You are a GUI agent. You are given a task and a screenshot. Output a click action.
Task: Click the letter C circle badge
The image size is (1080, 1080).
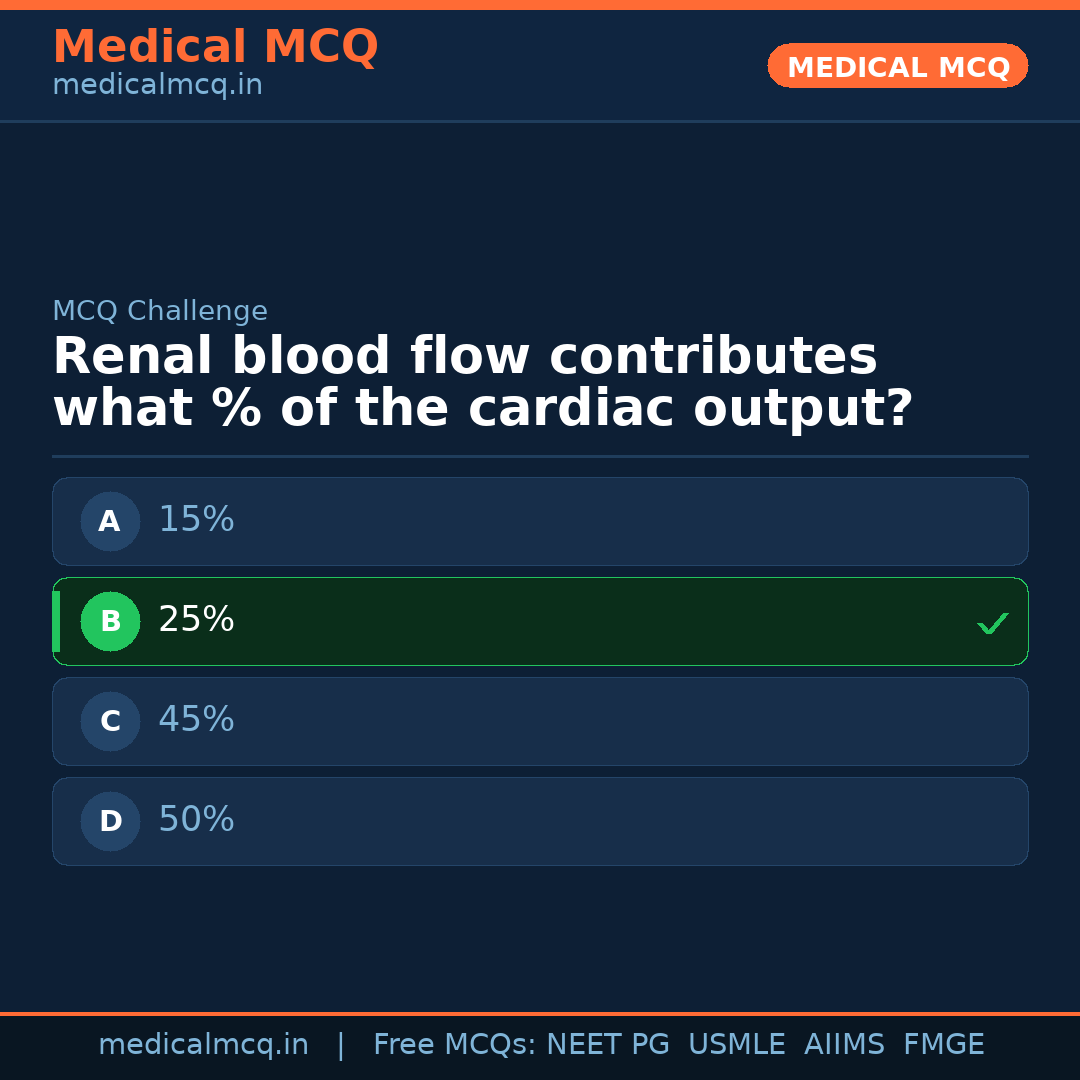110,721
